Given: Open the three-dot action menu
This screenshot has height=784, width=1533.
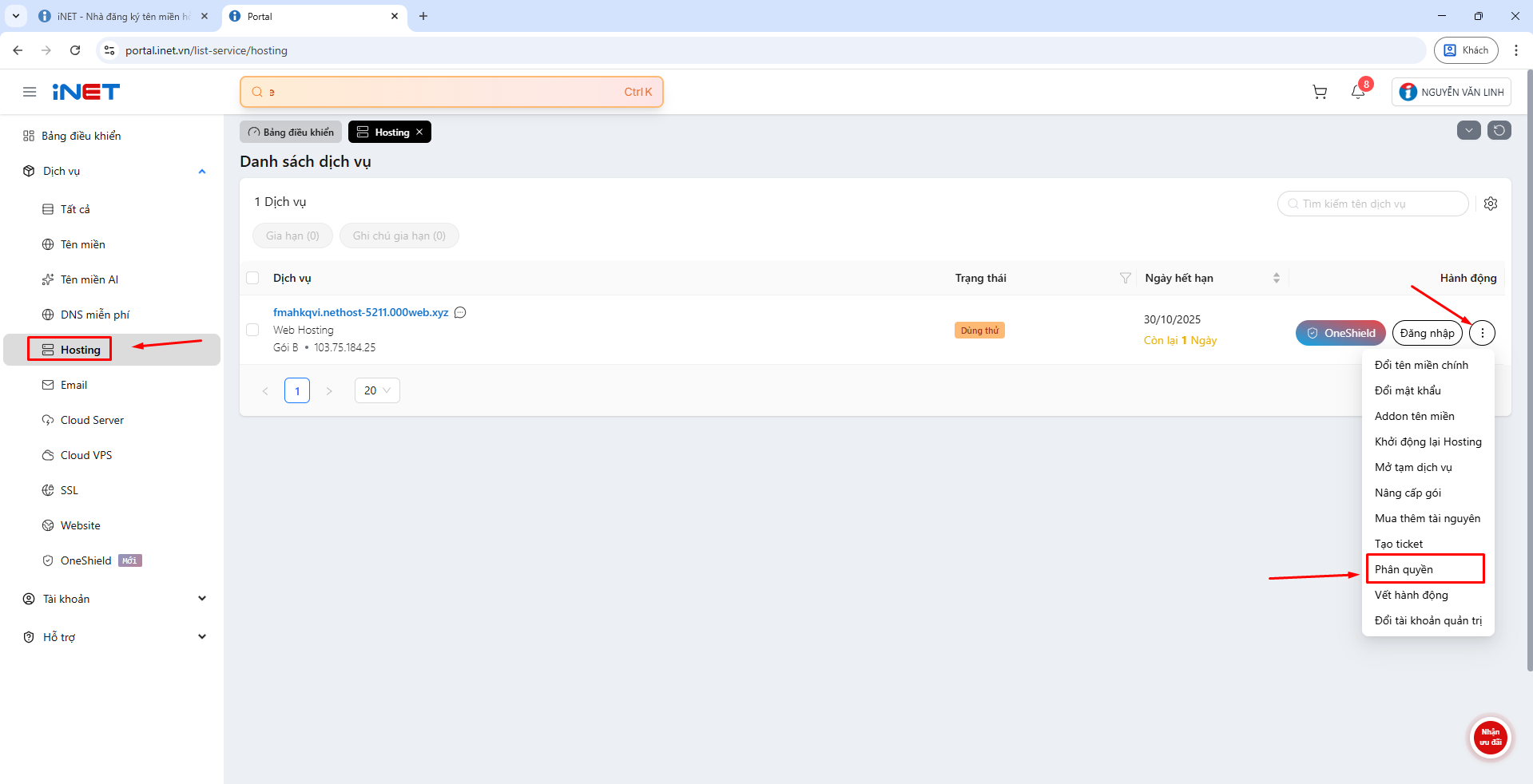Looking at the screenshot, I should tap(1483, 333).
